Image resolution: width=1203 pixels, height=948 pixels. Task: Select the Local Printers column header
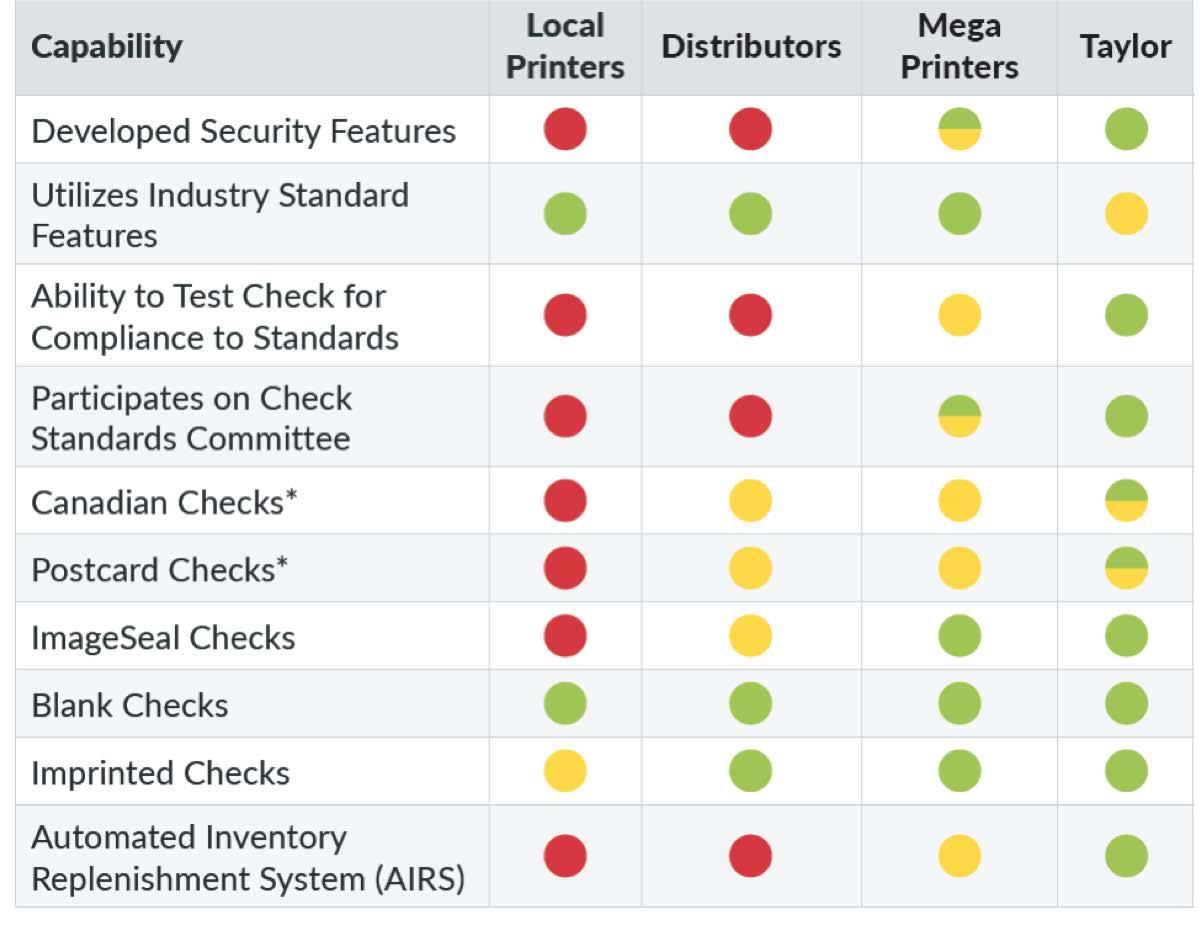pos(565,47)
